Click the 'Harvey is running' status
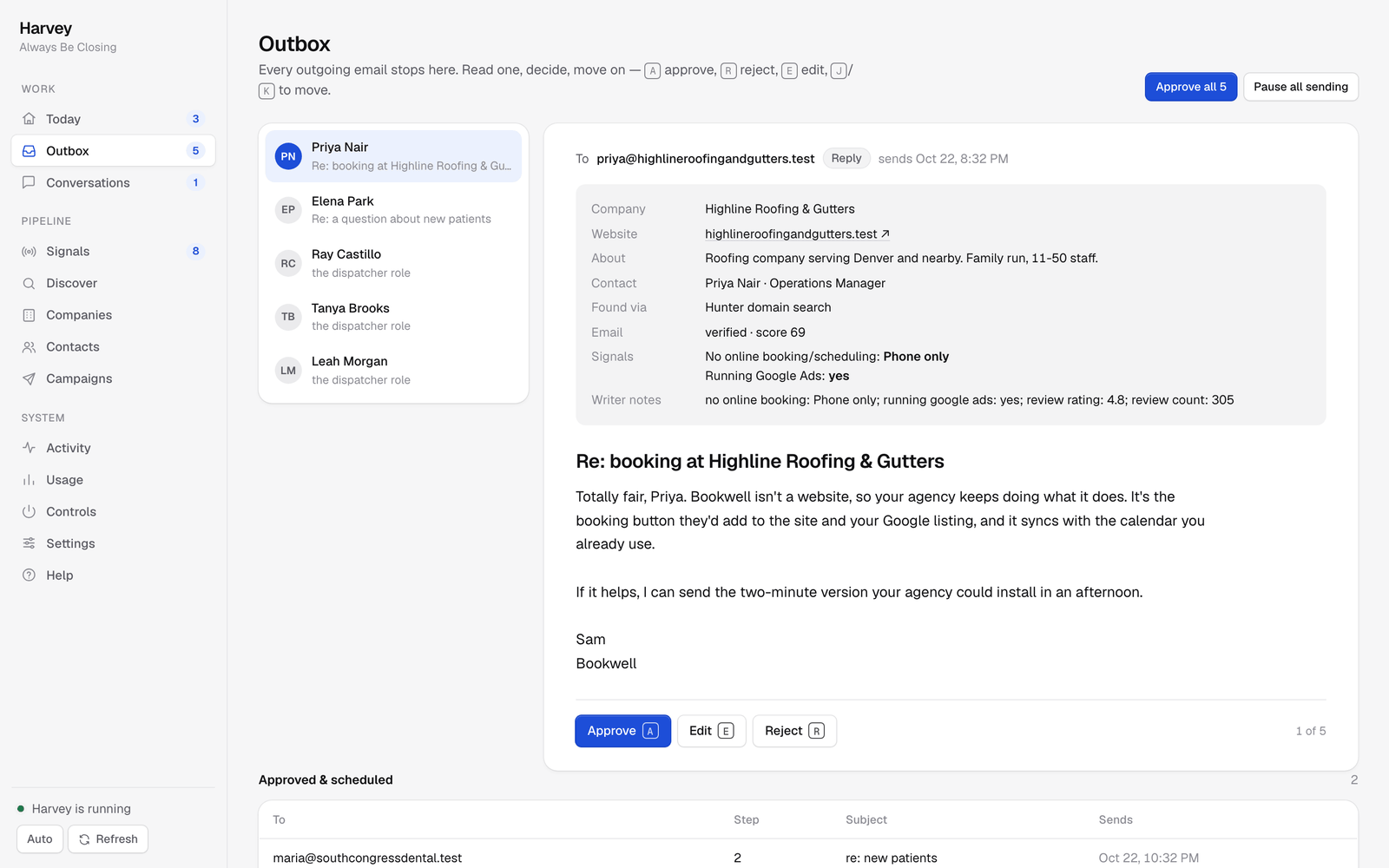The height and width of the screenshot is (868, 1389). (x=74, y=809)
